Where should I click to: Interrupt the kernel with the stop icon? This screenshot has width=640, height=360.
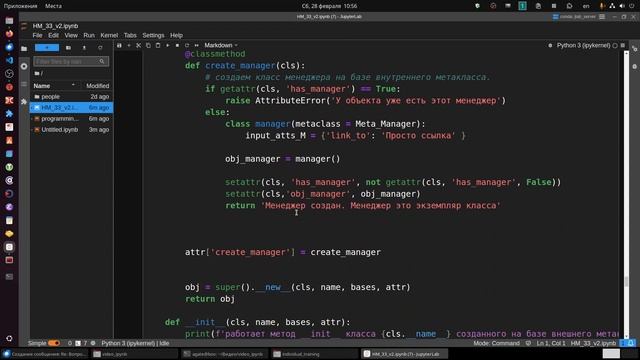(x=177, y=45)
